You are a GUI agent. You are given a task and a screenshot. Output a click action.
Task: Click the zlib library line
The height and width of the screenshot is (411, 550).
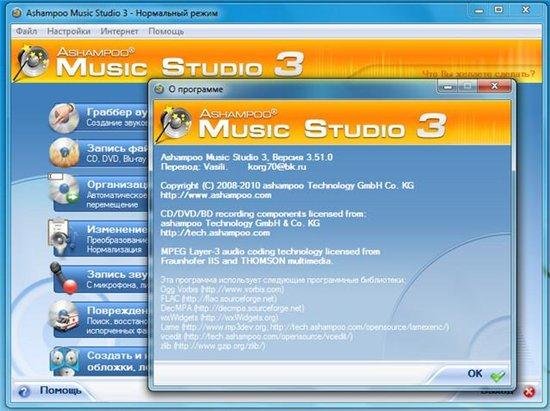[x=213, y=345]
